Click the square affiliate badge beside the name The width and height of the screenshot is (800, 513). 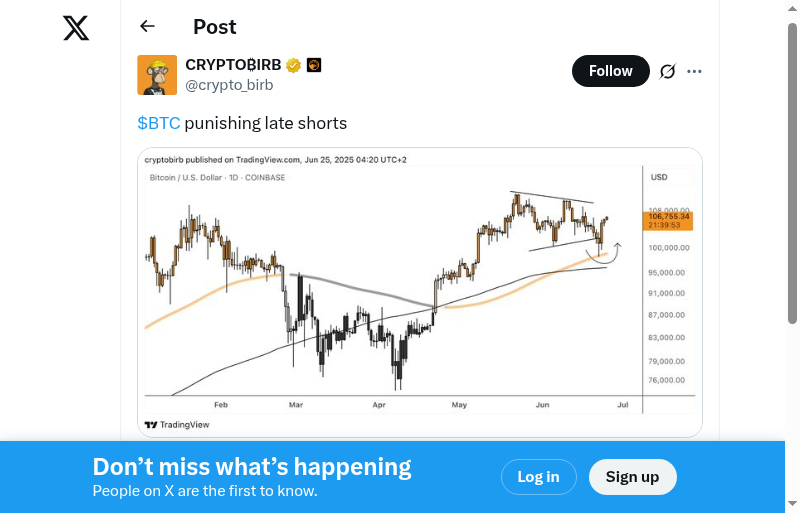point(313,65)
